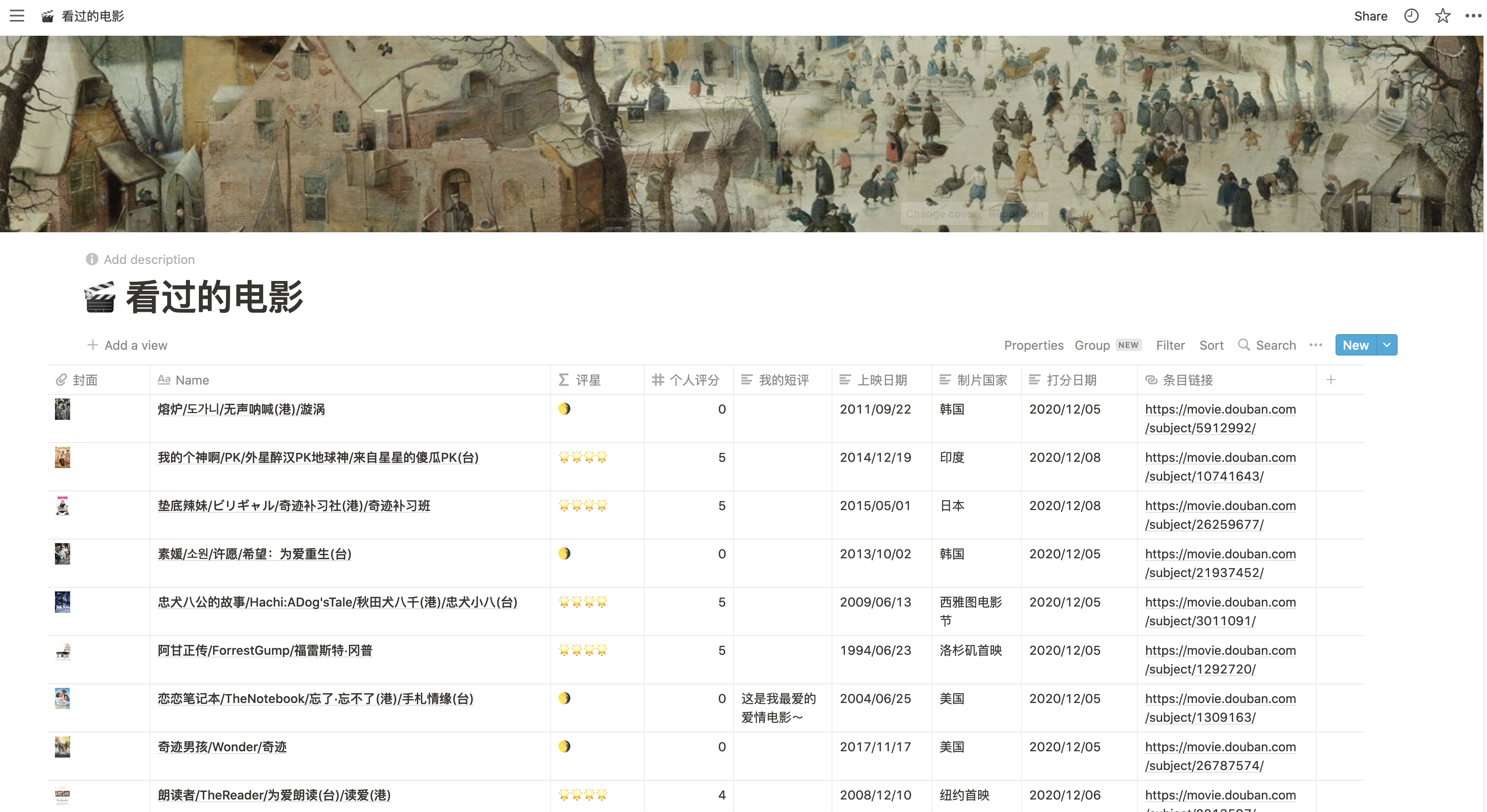
Task: Click the clapperboard page icon beside title
Action: tap(100, 297)
